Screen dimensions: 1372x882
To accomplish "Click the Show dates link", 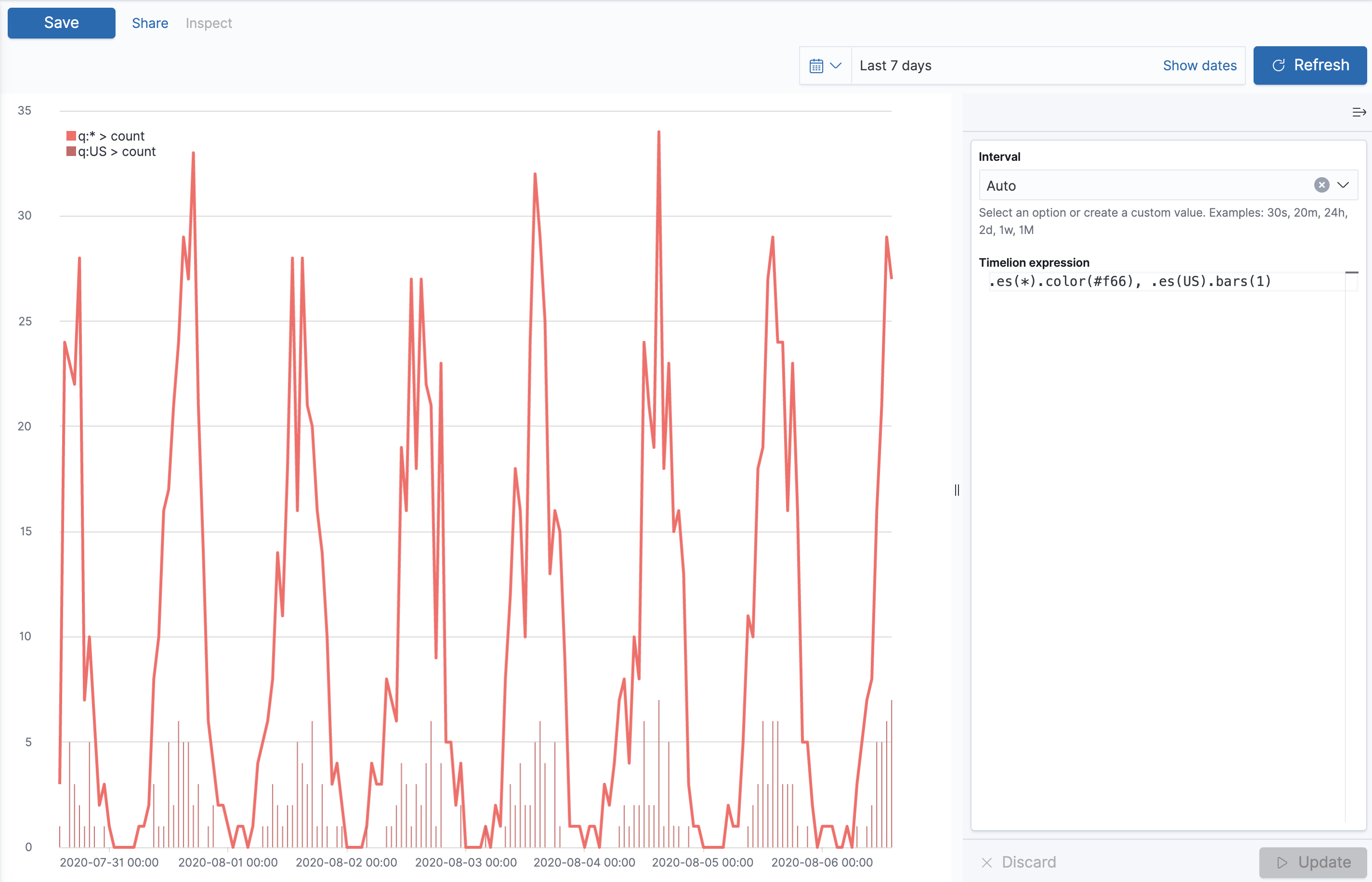I will pos(1199,66).
